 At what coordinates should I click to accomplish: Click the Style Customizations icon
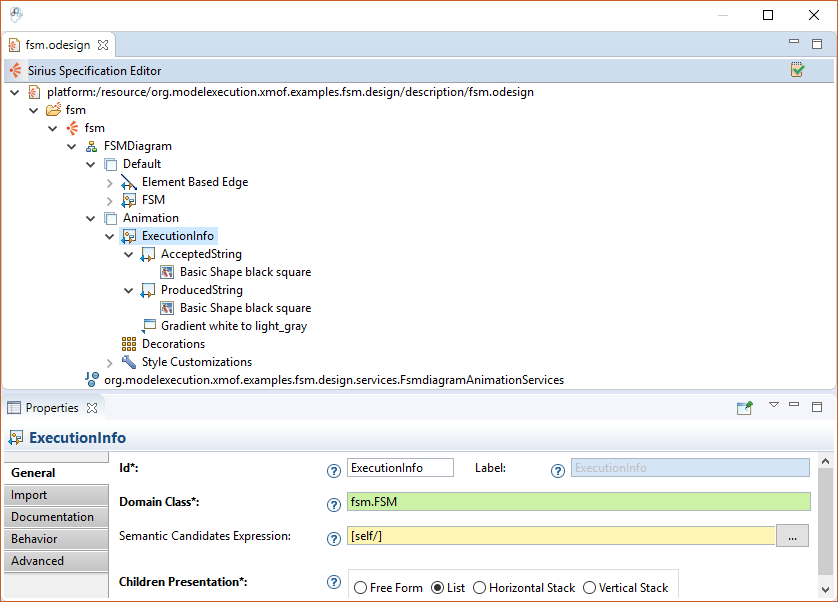pos(127,361)
